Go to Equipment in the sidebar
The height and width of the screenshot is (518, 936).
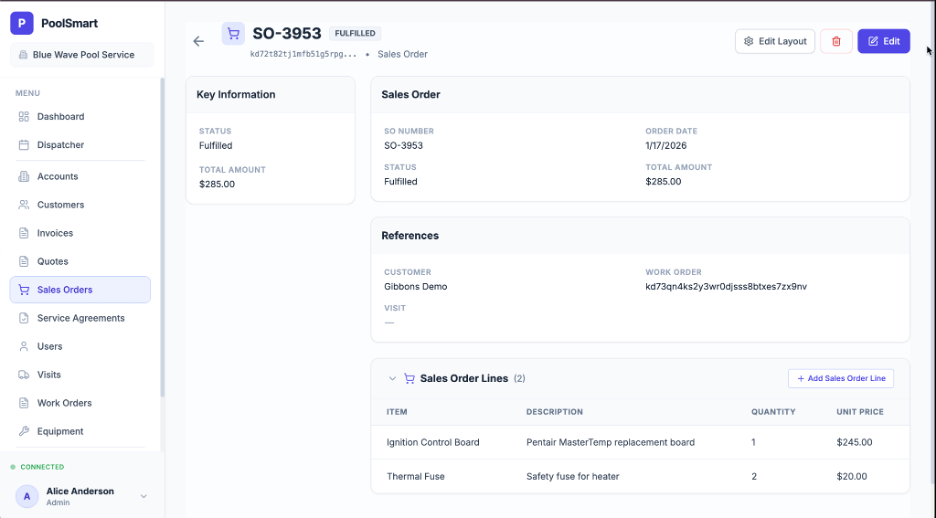pos(60,432)
